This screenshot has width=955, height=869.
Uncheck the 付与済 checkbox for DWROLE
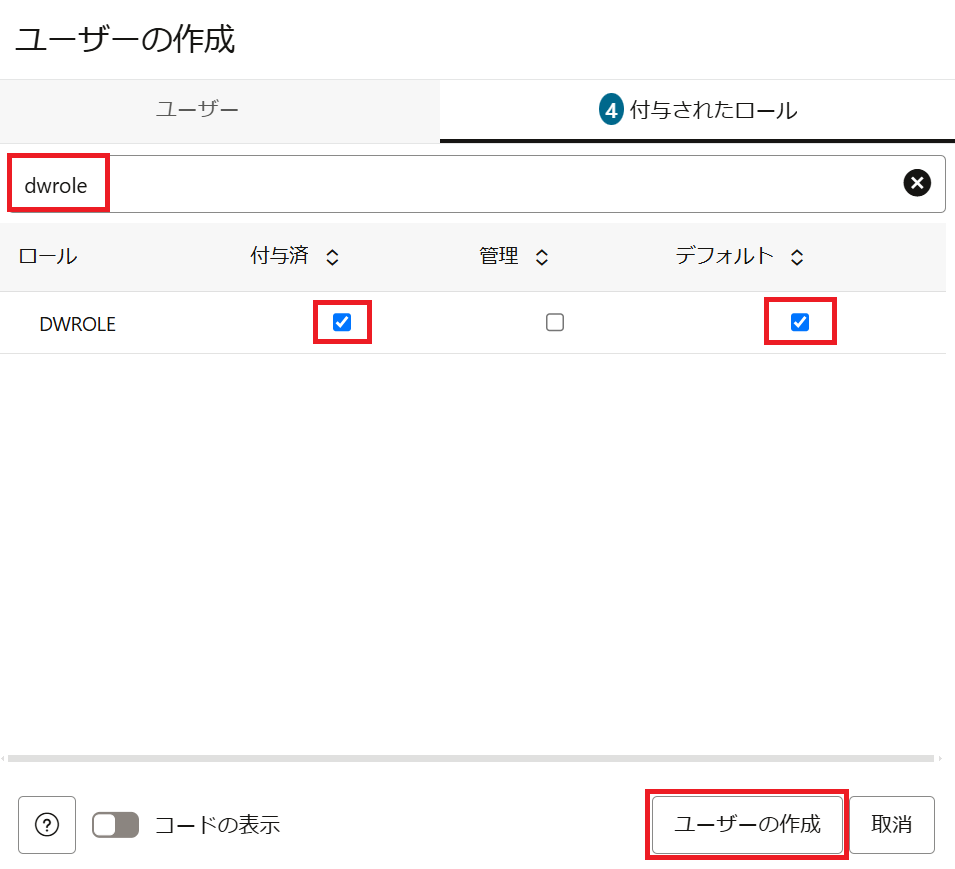pos(342,322)
